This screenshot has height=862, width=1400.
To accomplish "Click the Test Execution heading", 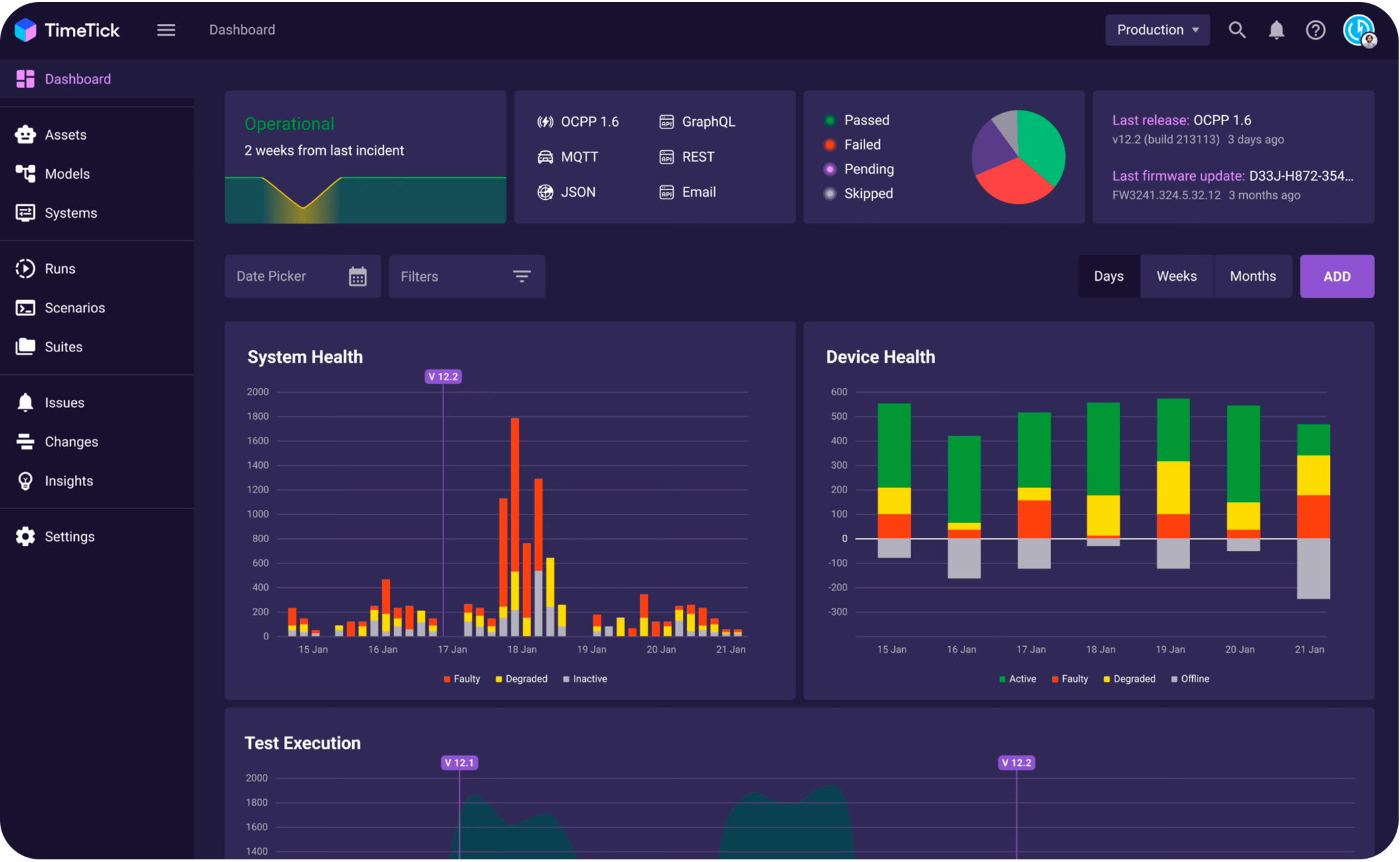I will point(303,743).
